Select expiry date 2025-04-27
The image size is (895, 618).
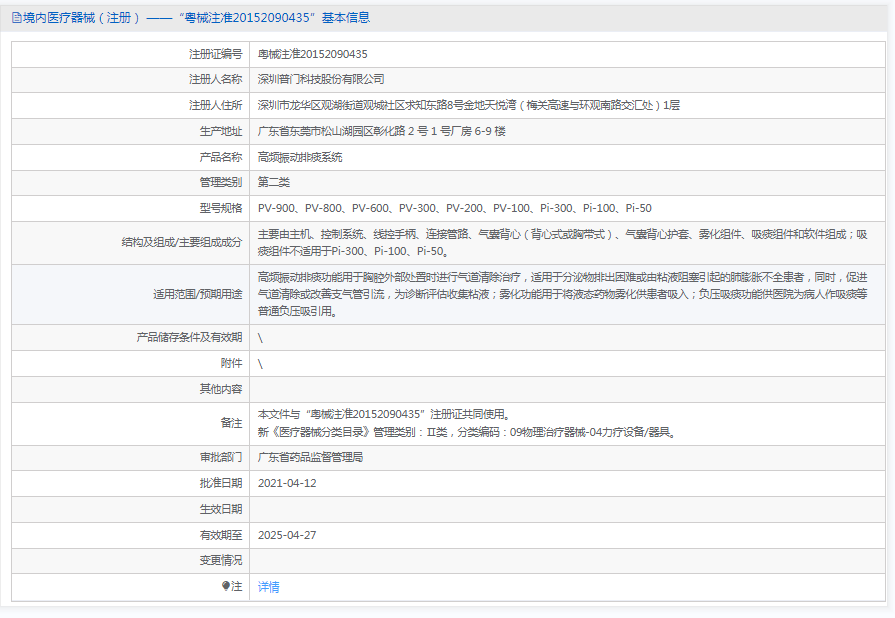click(287, 535)
